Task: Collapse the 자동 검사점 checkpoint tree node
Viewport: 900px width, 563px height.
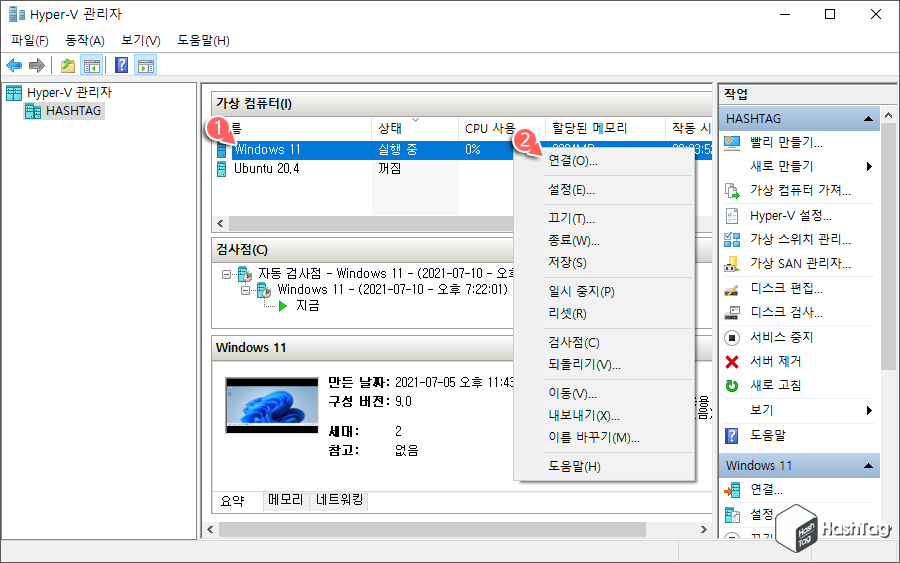Action: click(x=227, y=274)
